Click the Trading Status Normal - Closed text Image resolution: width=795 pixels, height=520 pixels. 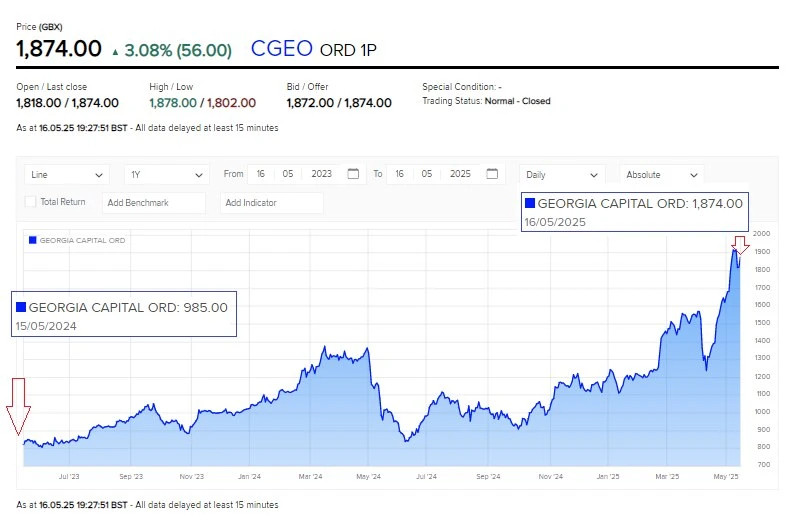tap(486, 101)
